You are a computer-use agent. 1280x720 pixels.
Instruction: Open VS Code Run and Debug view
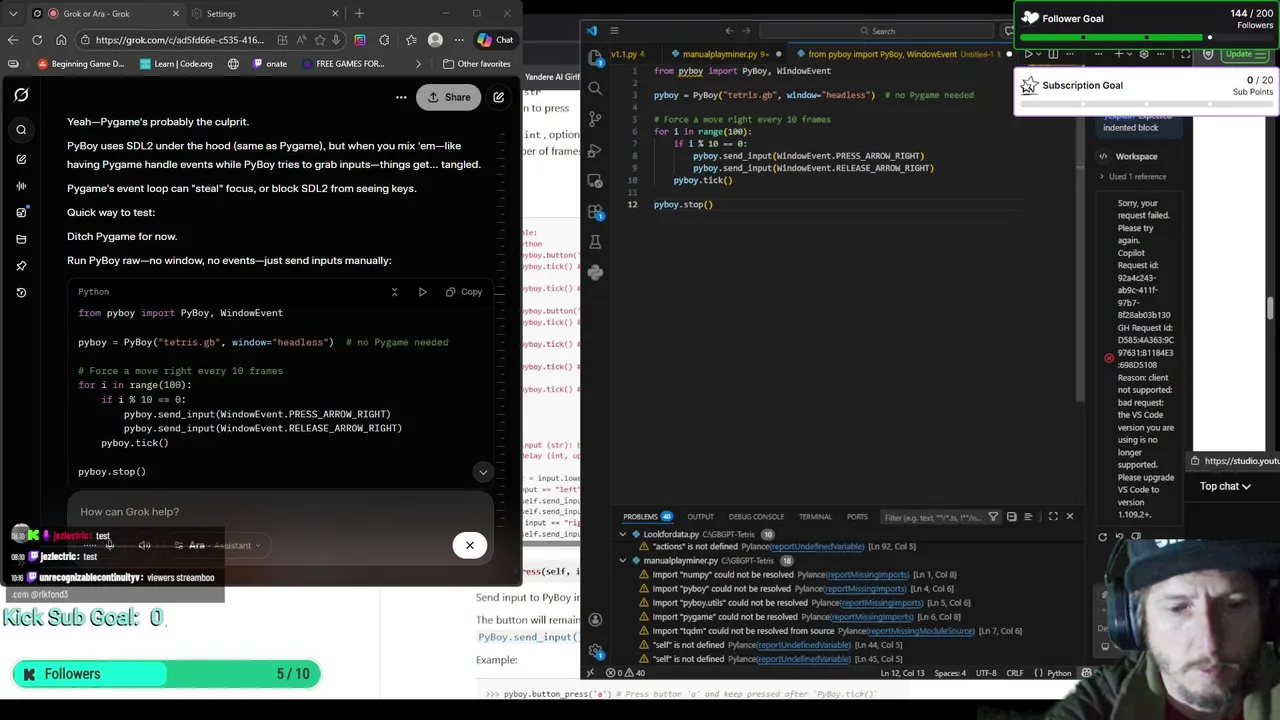pyautogui.click(x=595, y=150)
